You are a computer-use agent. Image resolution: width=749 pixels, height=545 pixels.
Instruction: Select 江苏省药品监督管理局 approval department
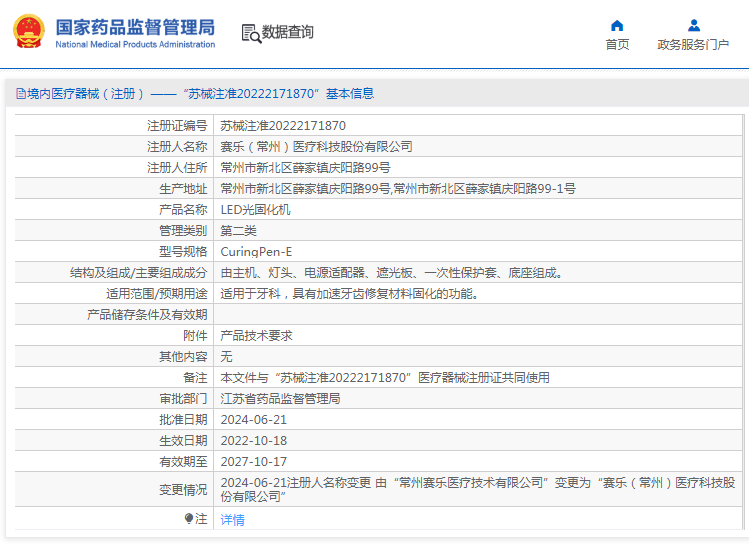click(x=280, y=399)
